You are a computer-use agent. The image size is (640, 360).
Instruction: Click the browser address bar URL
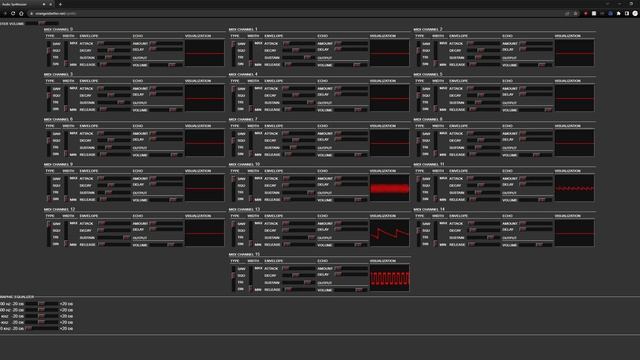(55, 13)
